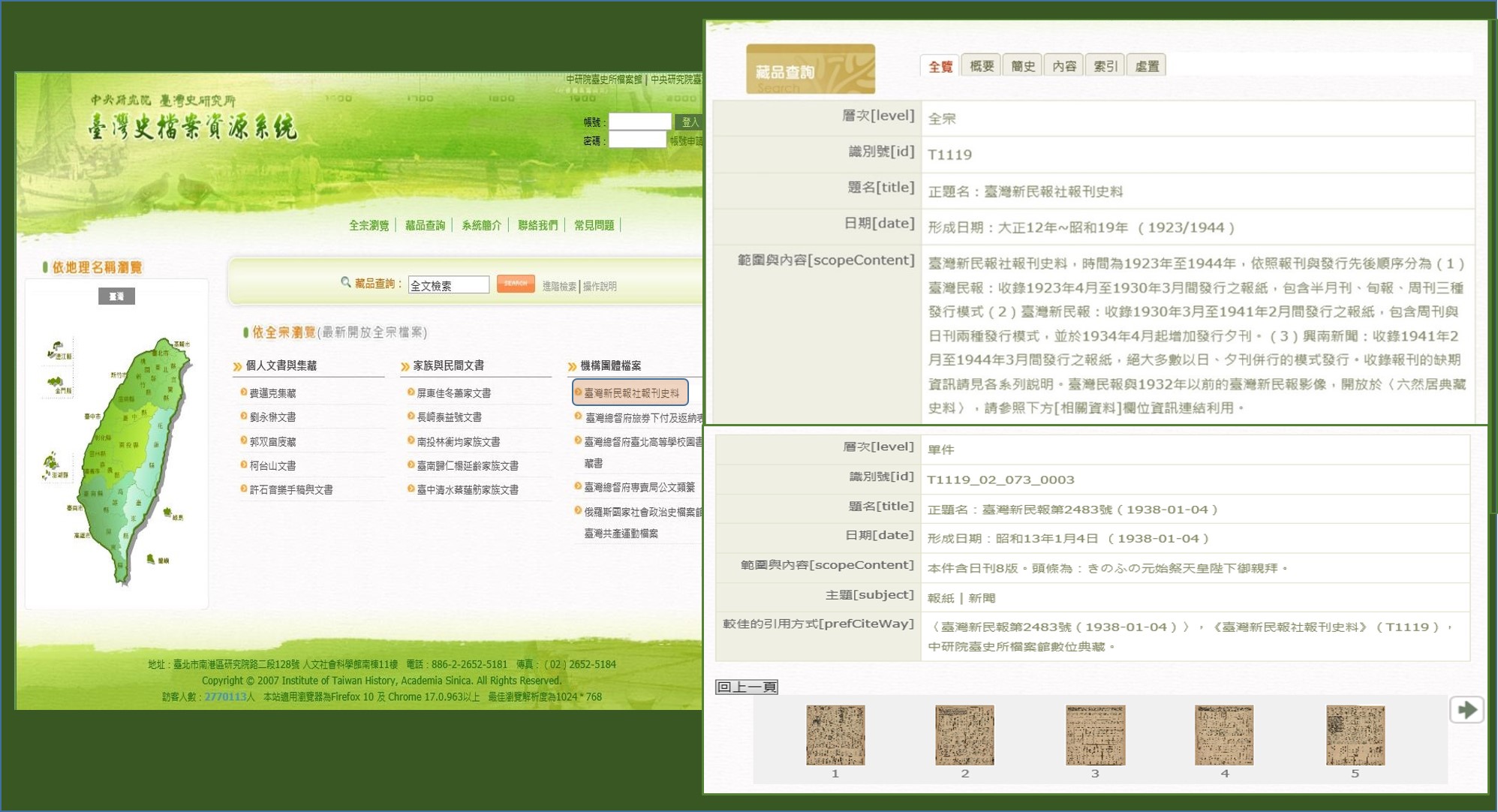The image size is (1498, 812).
Task: Open the highlighted 臺灣新民報社報刊史料 link
Action: pos(631,392)
